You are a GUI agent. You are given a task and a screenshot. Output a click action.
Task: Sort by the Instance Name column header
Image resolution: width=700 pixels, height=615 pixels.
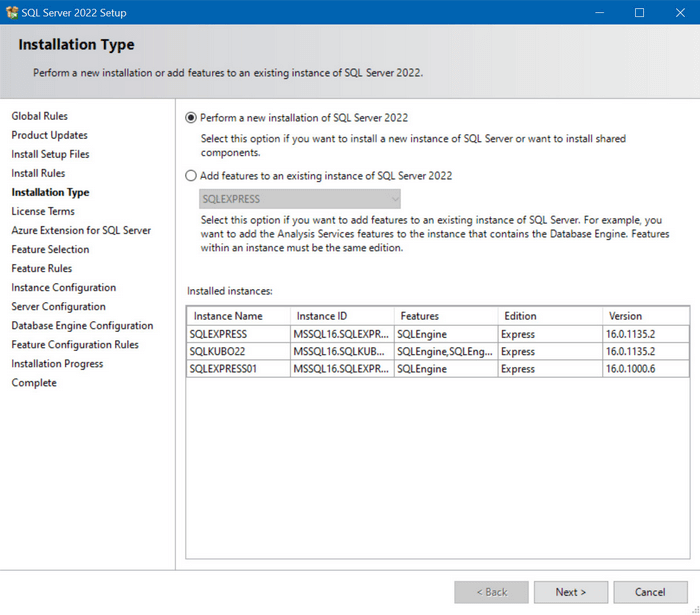(x=238, y=316)
